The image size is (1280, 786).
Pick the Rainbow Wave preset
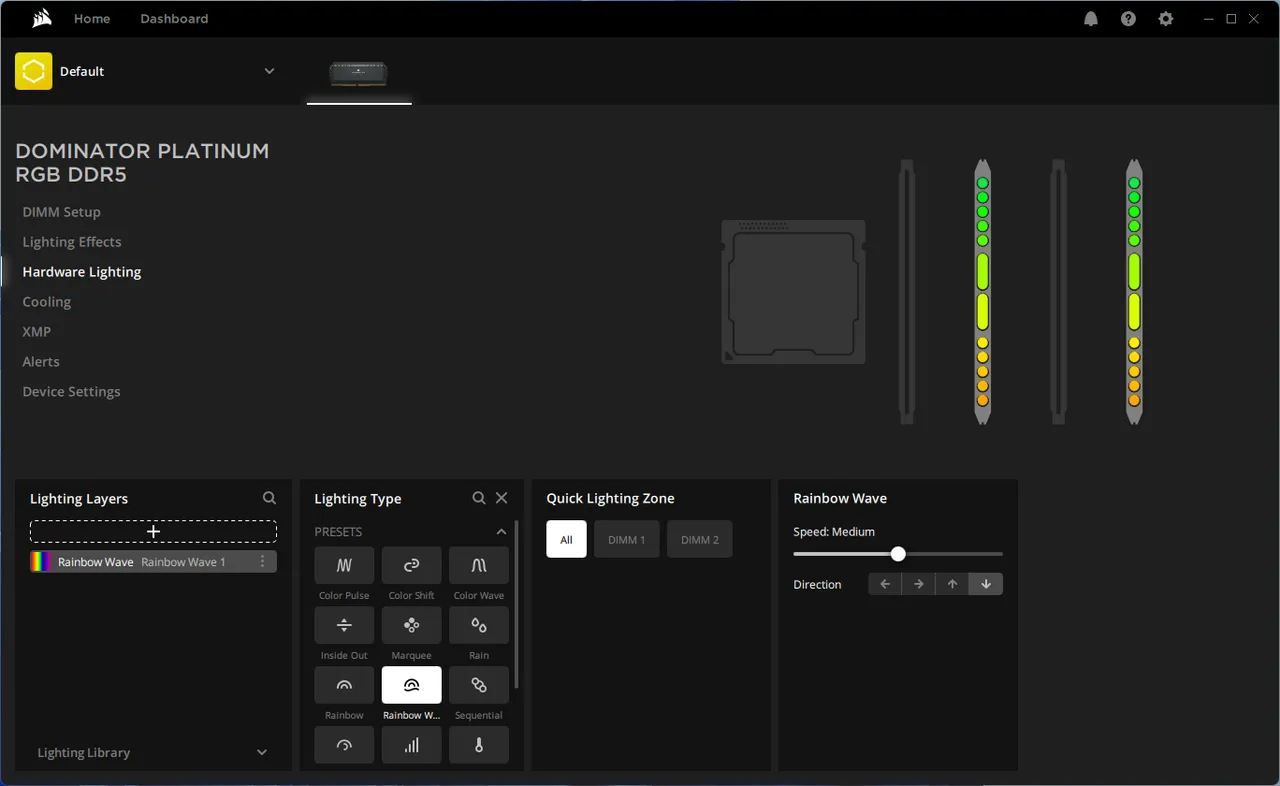(x=411, y=685)
